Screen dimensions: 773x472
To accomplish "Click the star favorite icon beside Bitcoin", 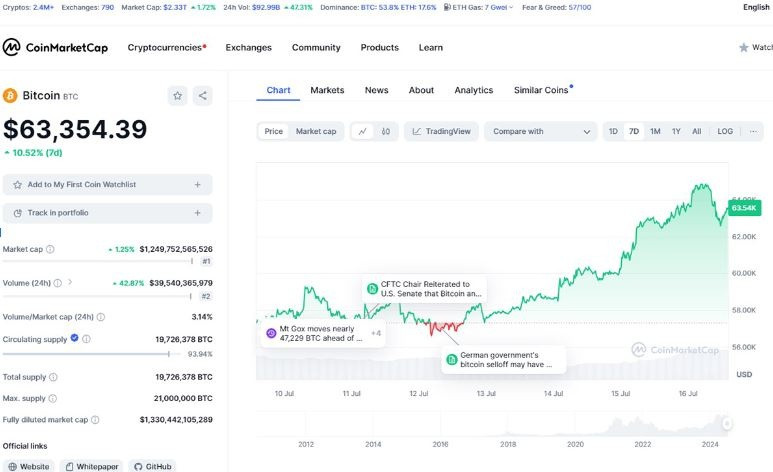I will tap(177, 96).
